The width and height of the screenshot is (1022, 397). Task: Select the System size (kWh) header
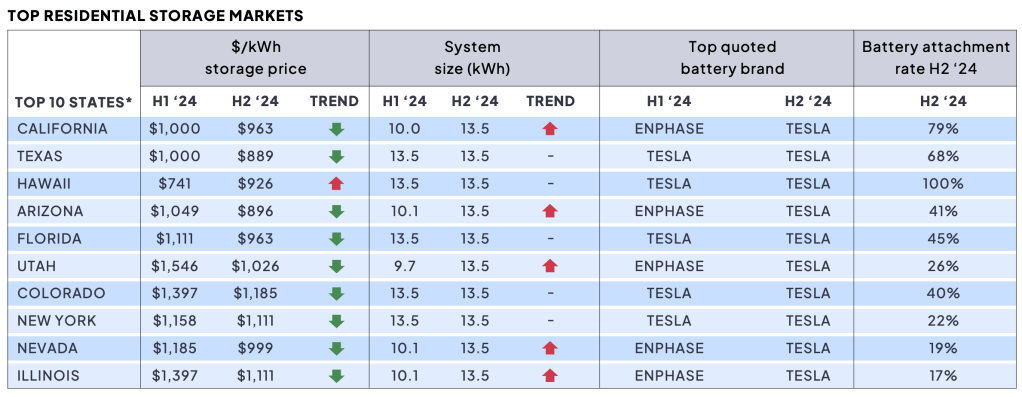click(473, 58)
